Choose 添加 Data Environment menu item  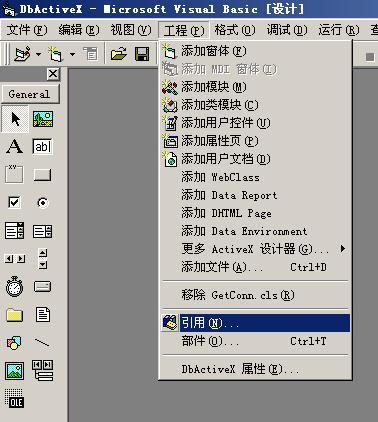[x=256, y=231]
